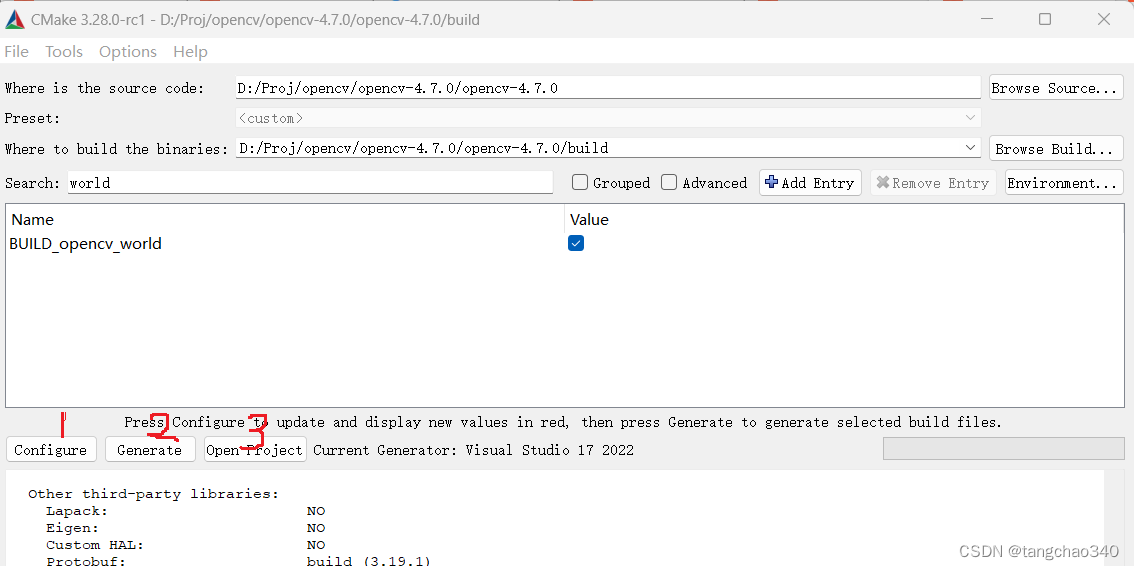The height and width of the screenshot is (570, 1134).
Task: Close the CMake window
Action: pos(1104,20)
